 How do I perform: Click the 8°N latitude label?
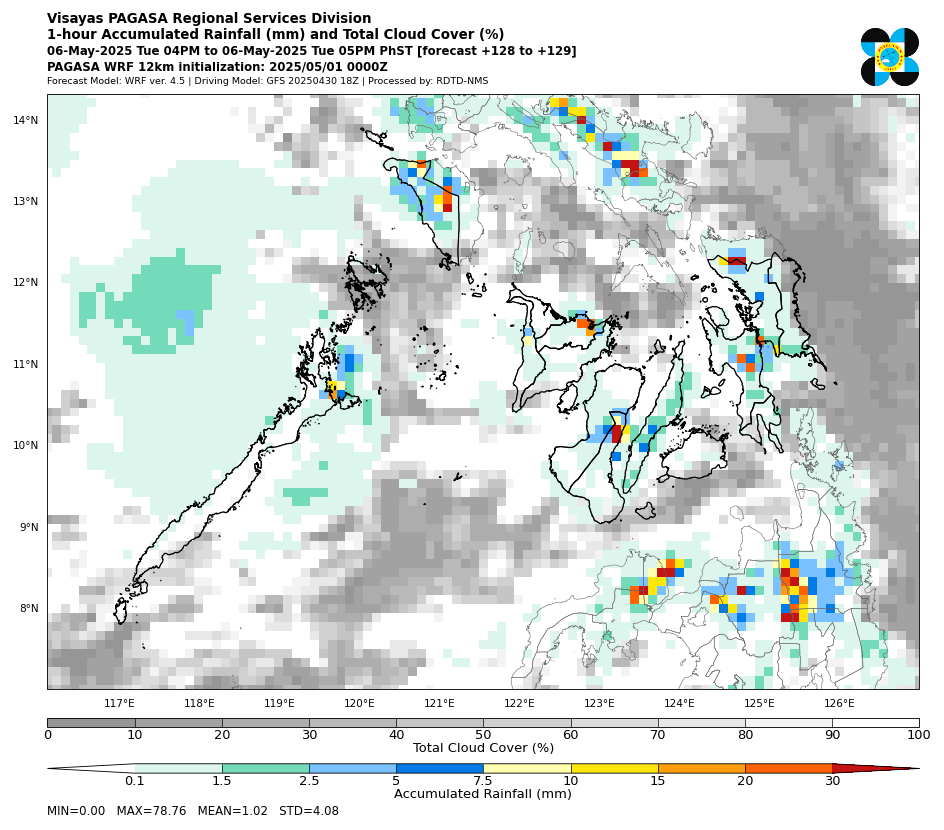click(x=28, y=609)
